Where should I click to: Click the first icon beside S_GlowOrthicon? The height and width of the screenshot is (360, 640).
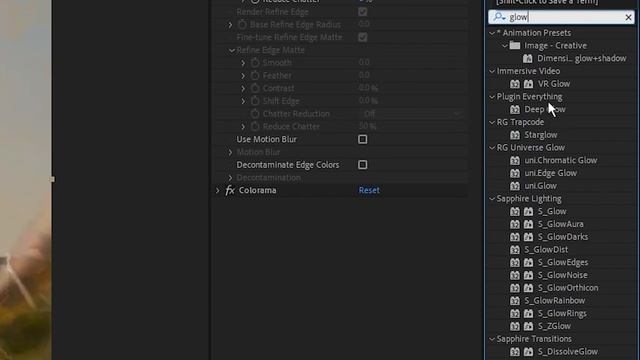pos(515,288)
